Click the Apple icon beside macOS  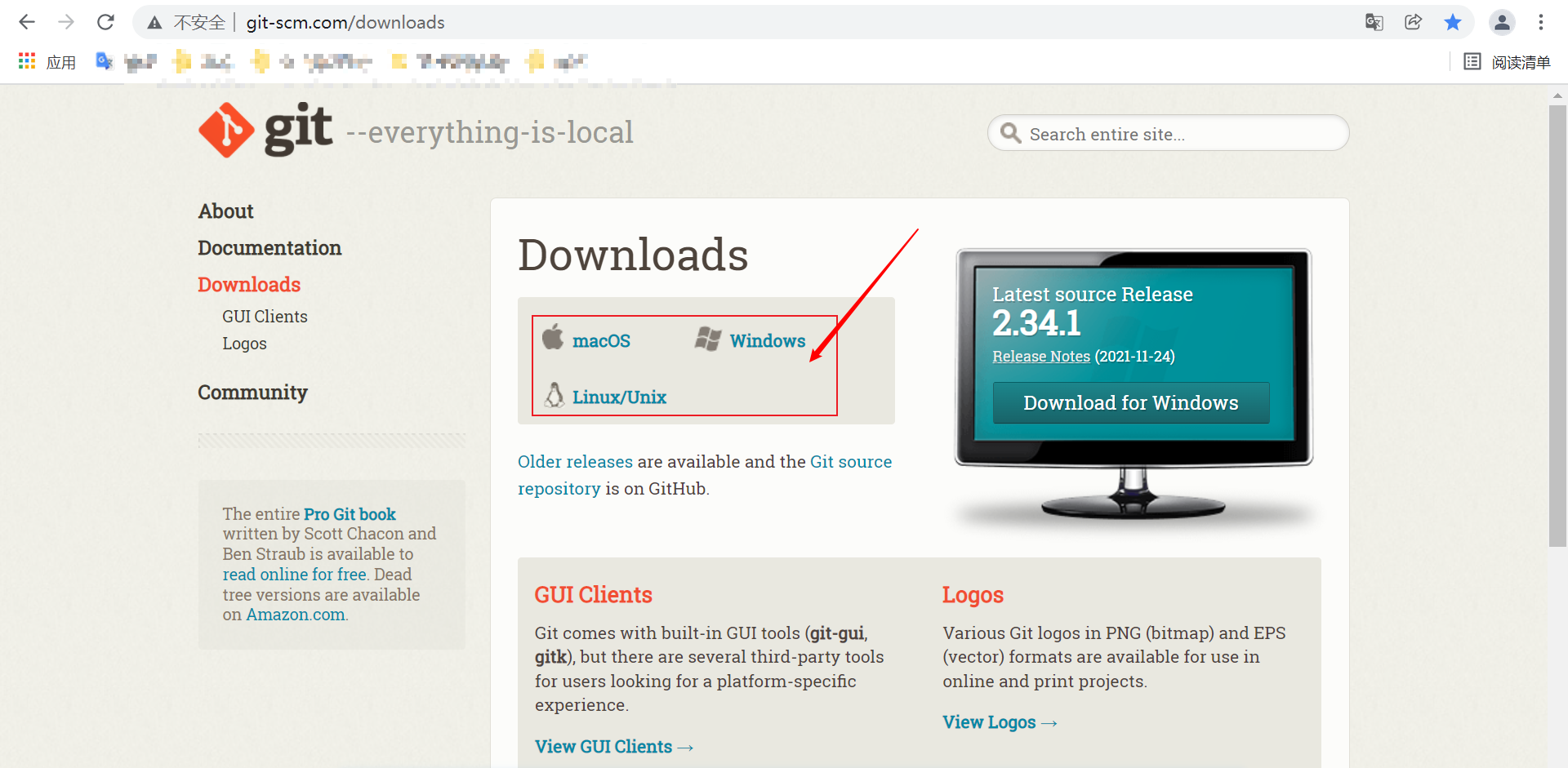click(x=553, y=336)
